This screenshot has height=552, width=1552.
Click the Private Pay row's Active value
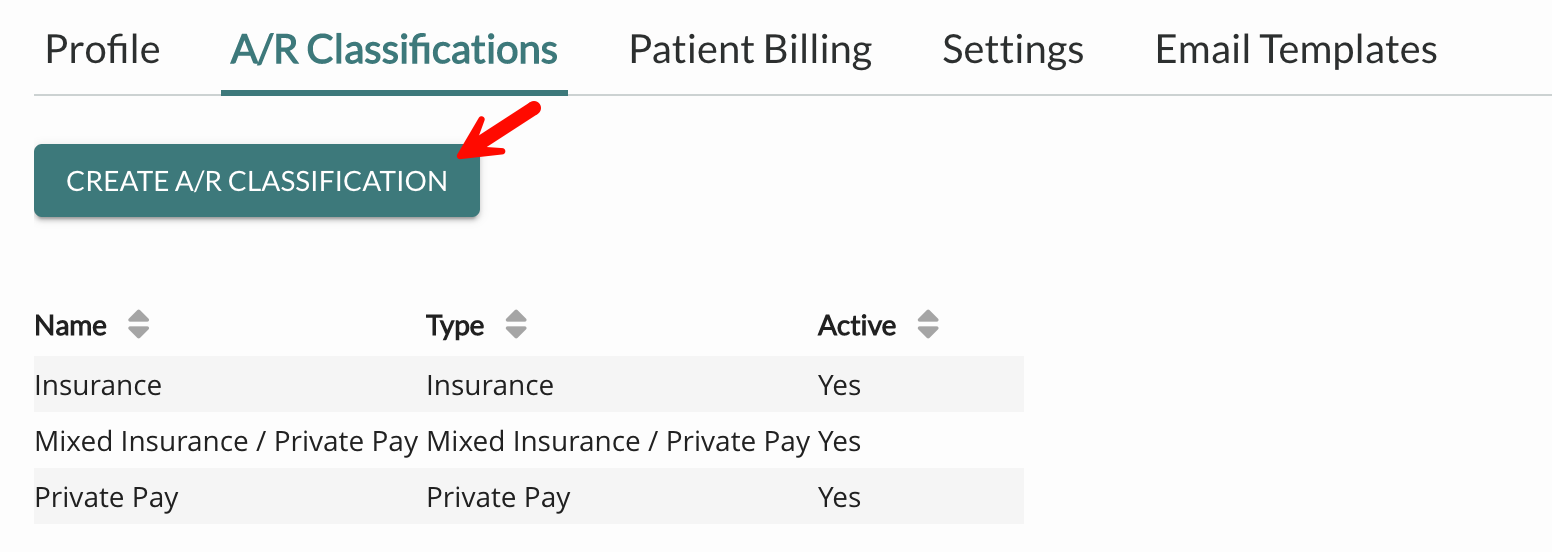pyautogui.click(x=839, y=497)
